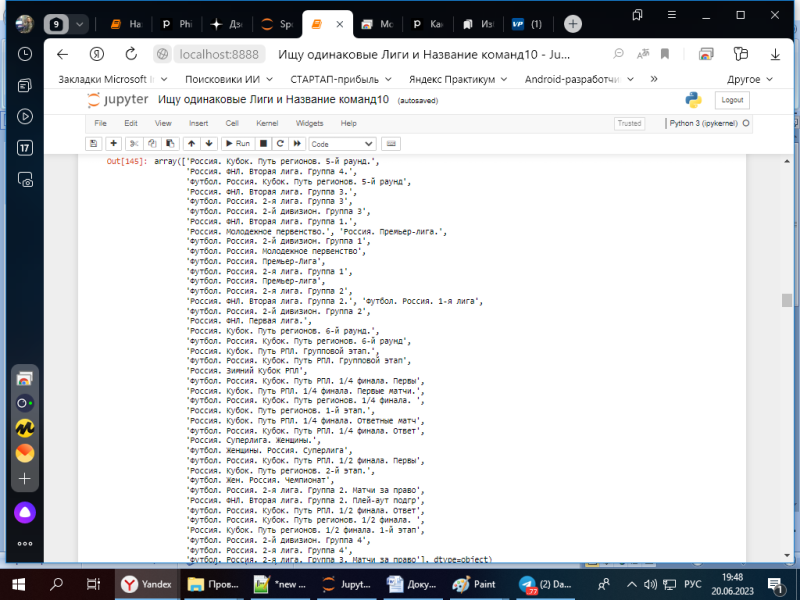Toggle the Trusted notebook indicator
This screenshot has width=800, height=600.
pyautogui.click(x=629, y=123)
